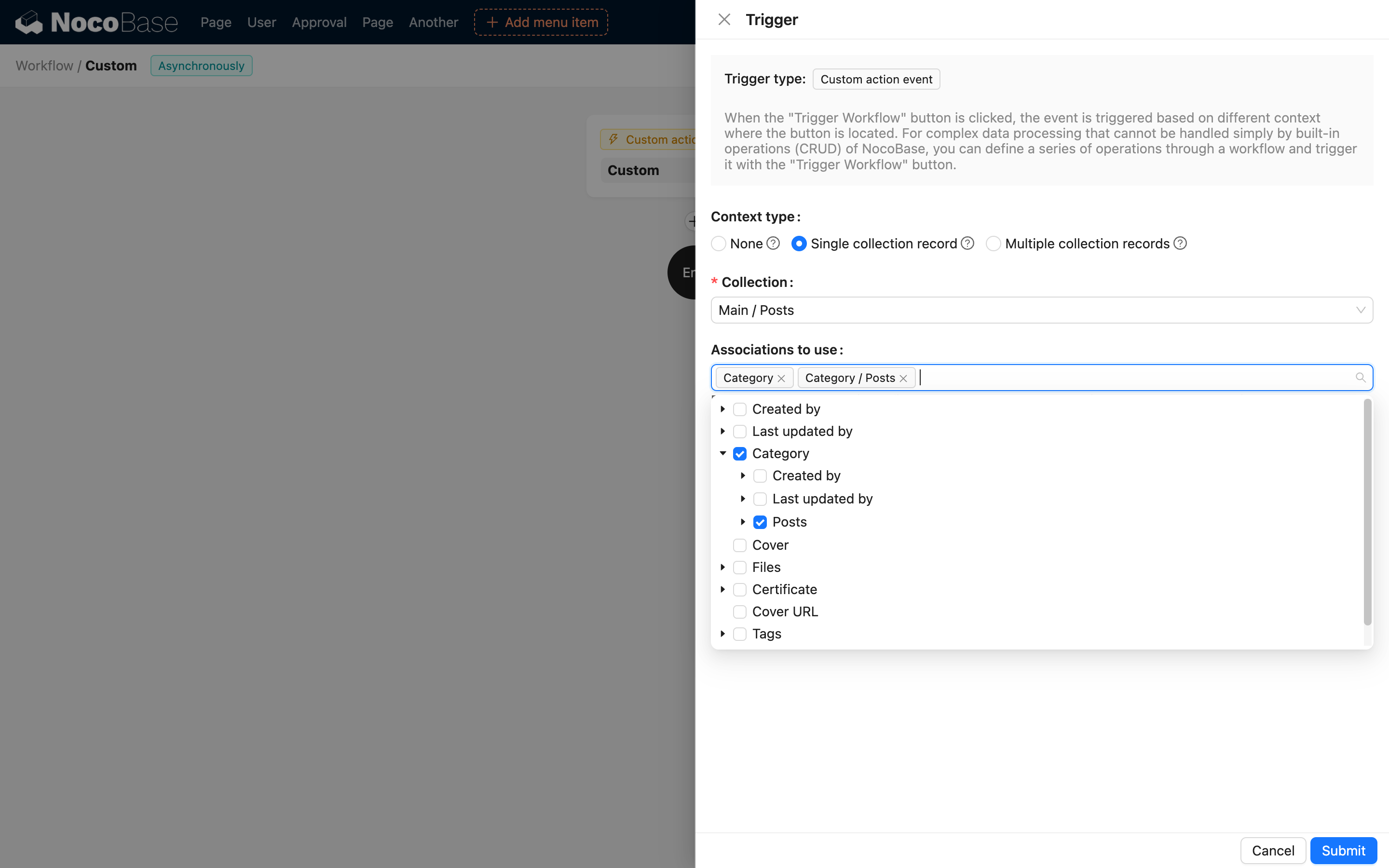Click the lightning bolt icon on the Custom action node
Image resolution: width=1389 pixels, height=868 pixels.
point(613,139)
